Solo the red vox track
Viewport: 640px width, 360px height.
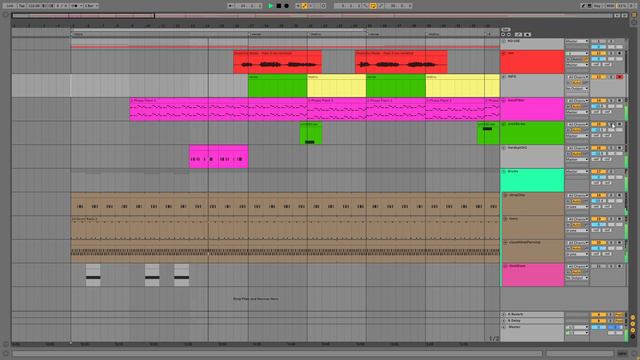coord(611,53)
